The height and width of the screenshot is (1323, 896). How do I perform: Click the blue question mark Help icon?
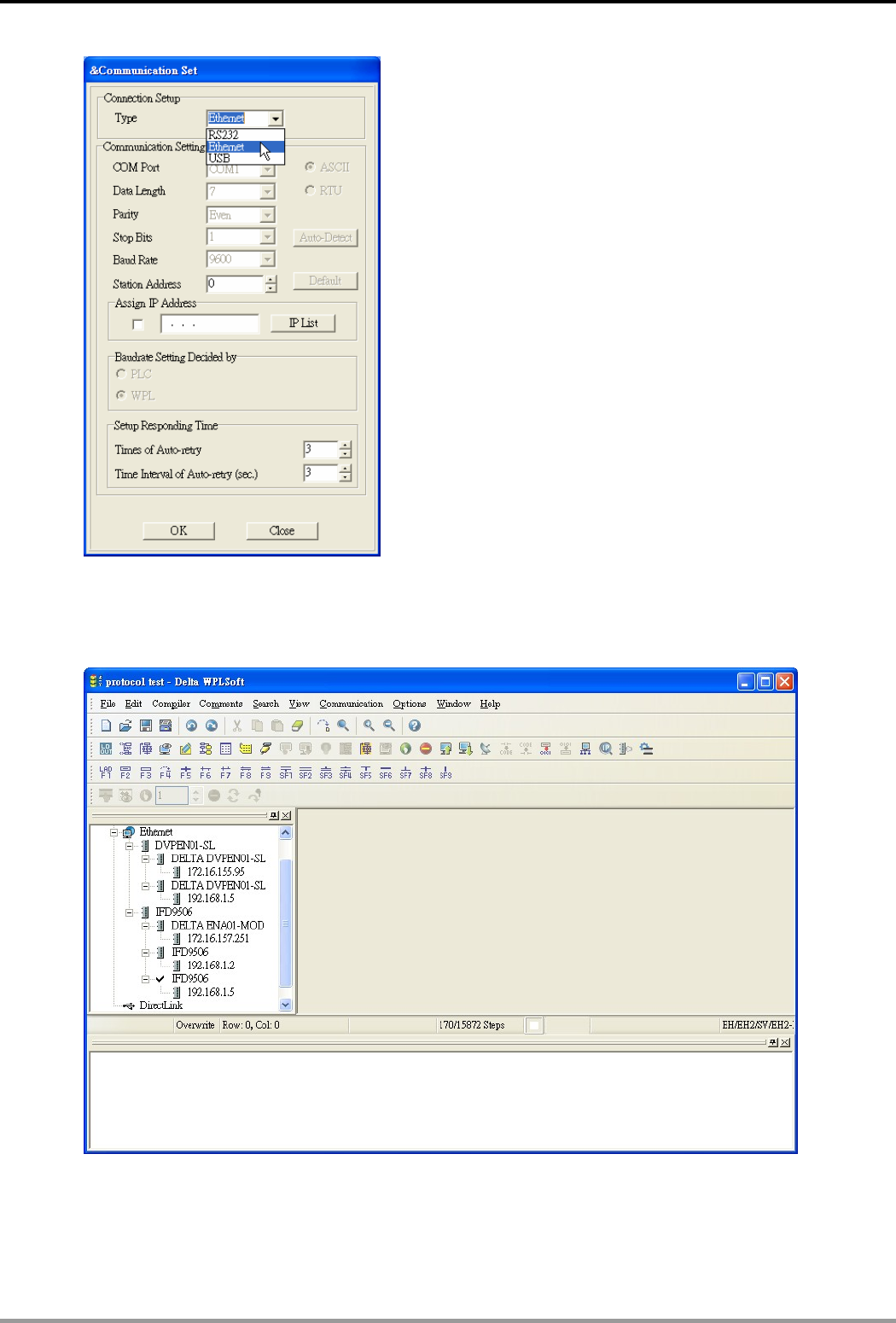point(415,726)
